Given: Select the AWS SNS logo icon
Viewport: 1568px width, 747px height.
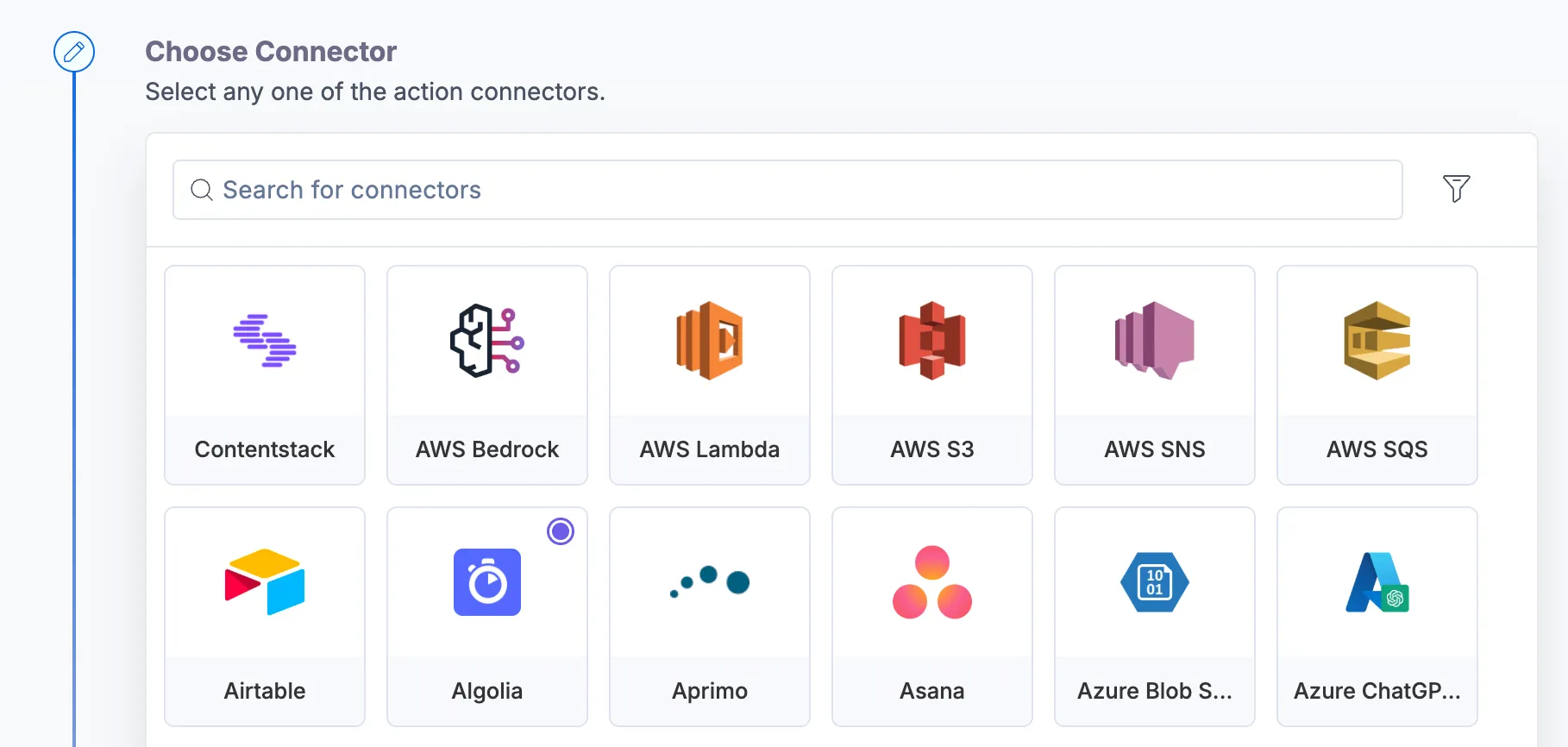Looking at the screenshot, I should tap(1155, 341).
